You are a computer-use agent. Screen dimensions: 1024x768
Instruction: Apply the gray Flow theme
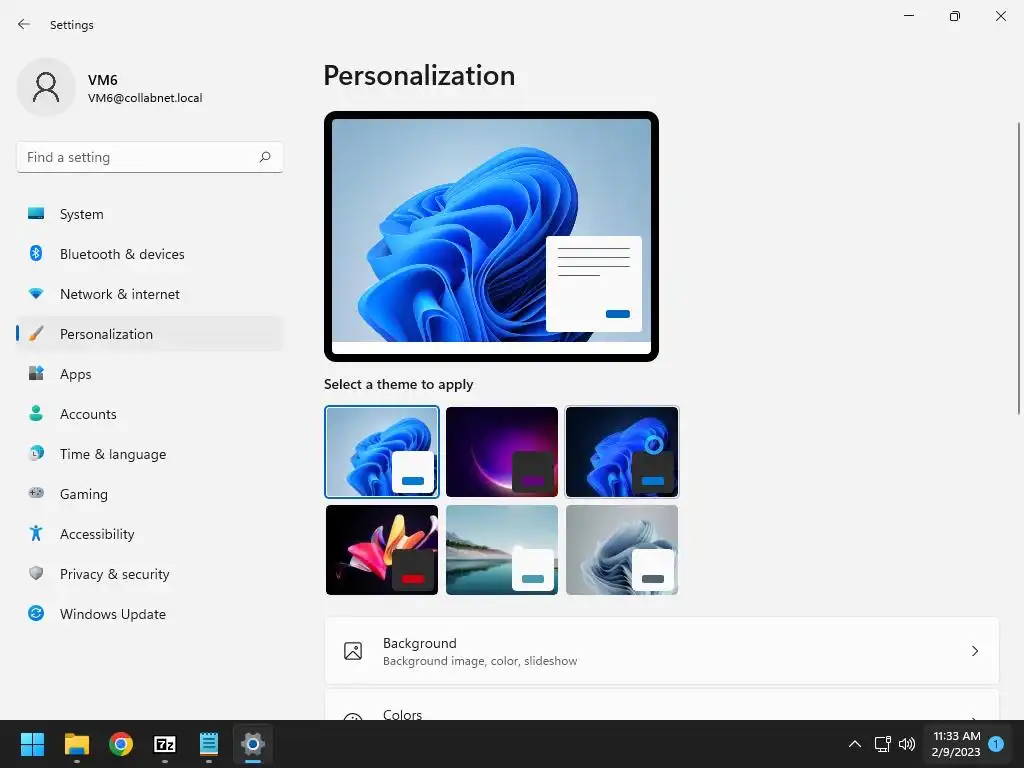tap(622, 550)
